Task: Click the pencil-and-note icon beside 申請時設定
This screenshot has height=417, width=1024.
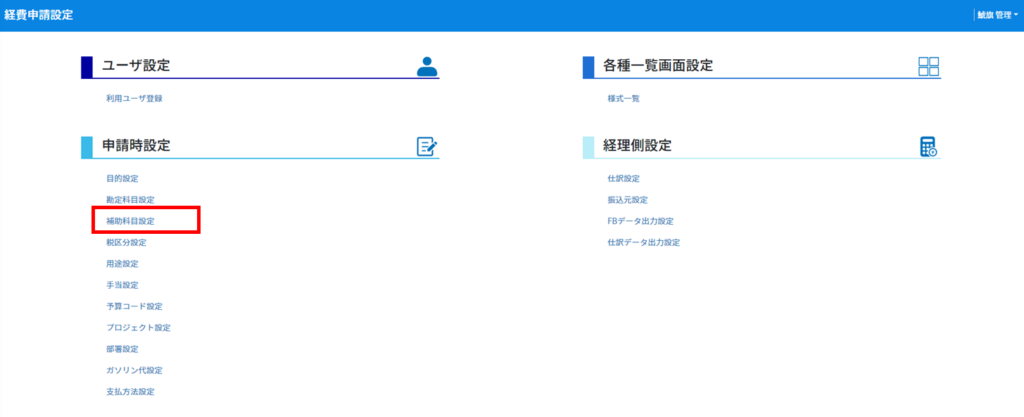Action: click(427, 146)
